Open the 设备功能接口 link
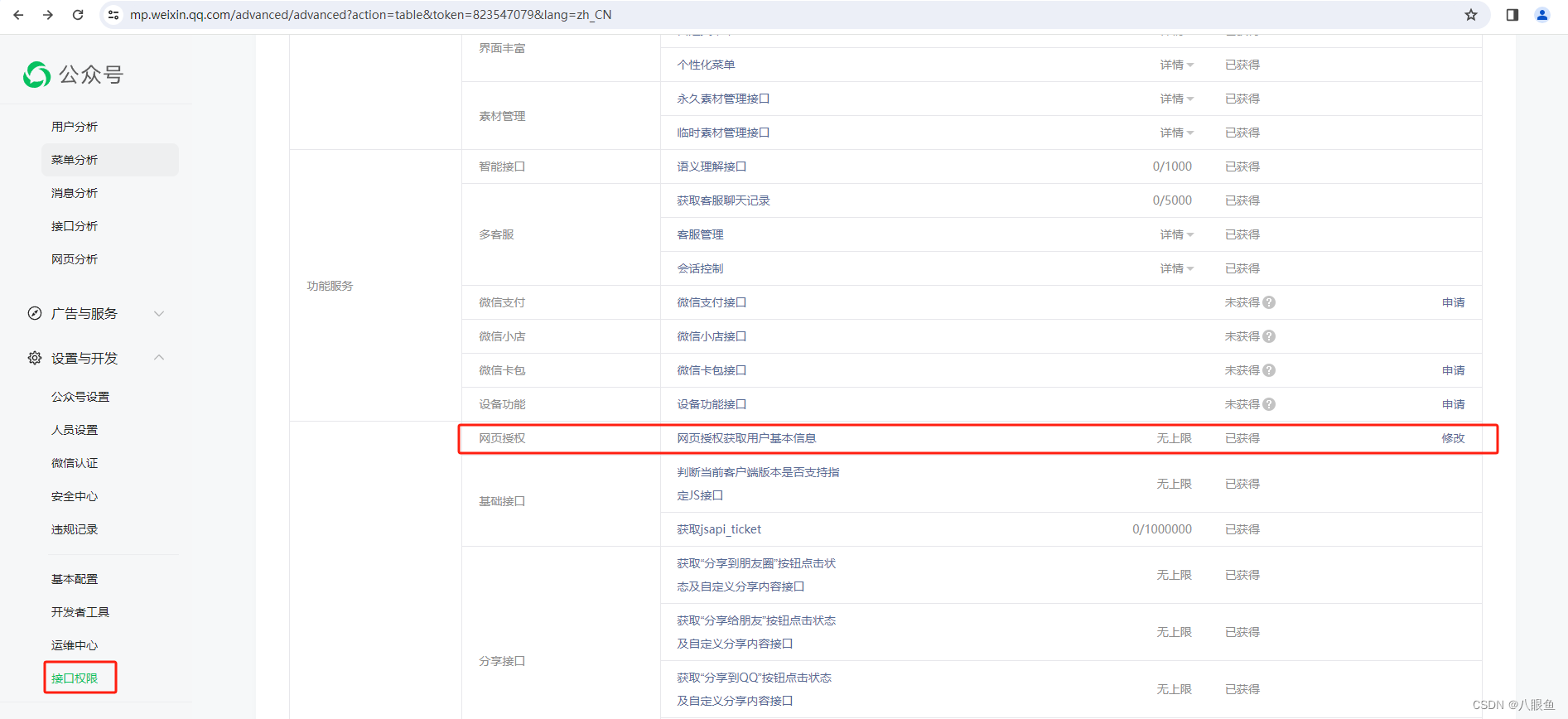This screenshot has width=1568, height=719. pos(712,404)
